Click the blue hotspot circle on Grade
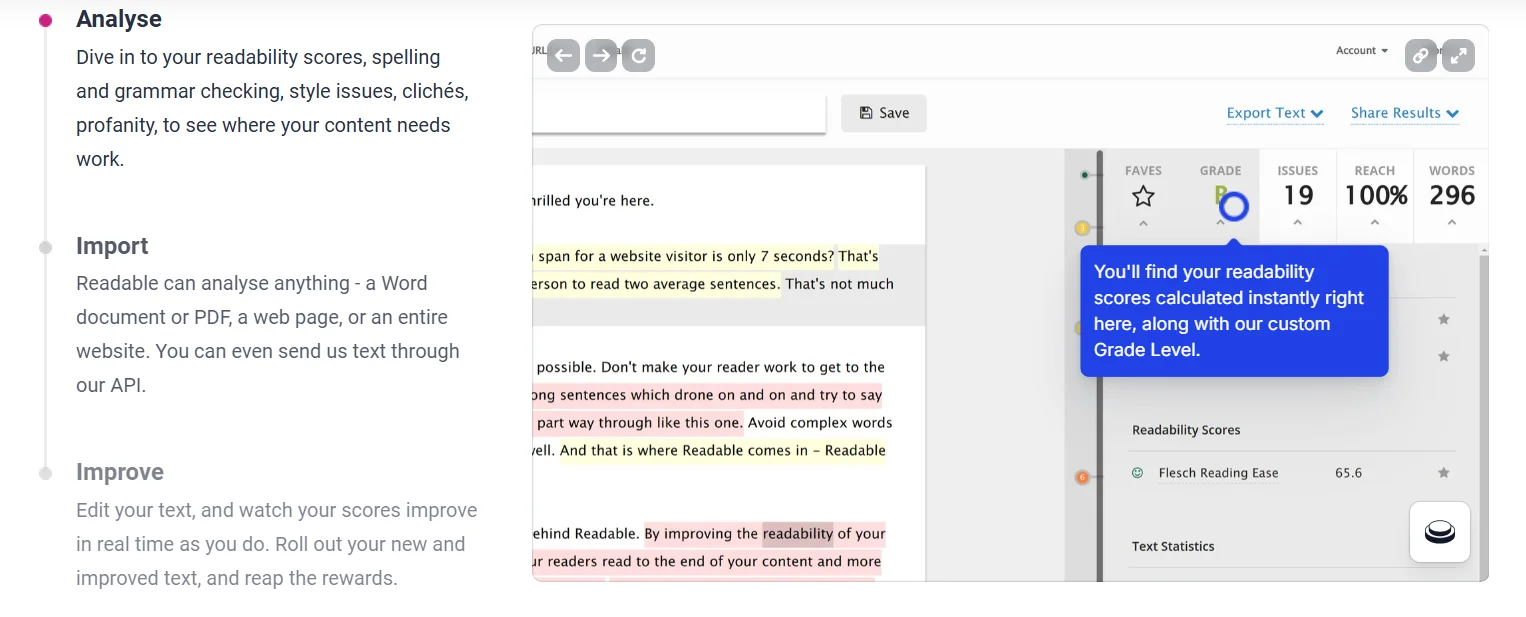The height and width of the screenshot is (617, 1526). point(1234,206)
